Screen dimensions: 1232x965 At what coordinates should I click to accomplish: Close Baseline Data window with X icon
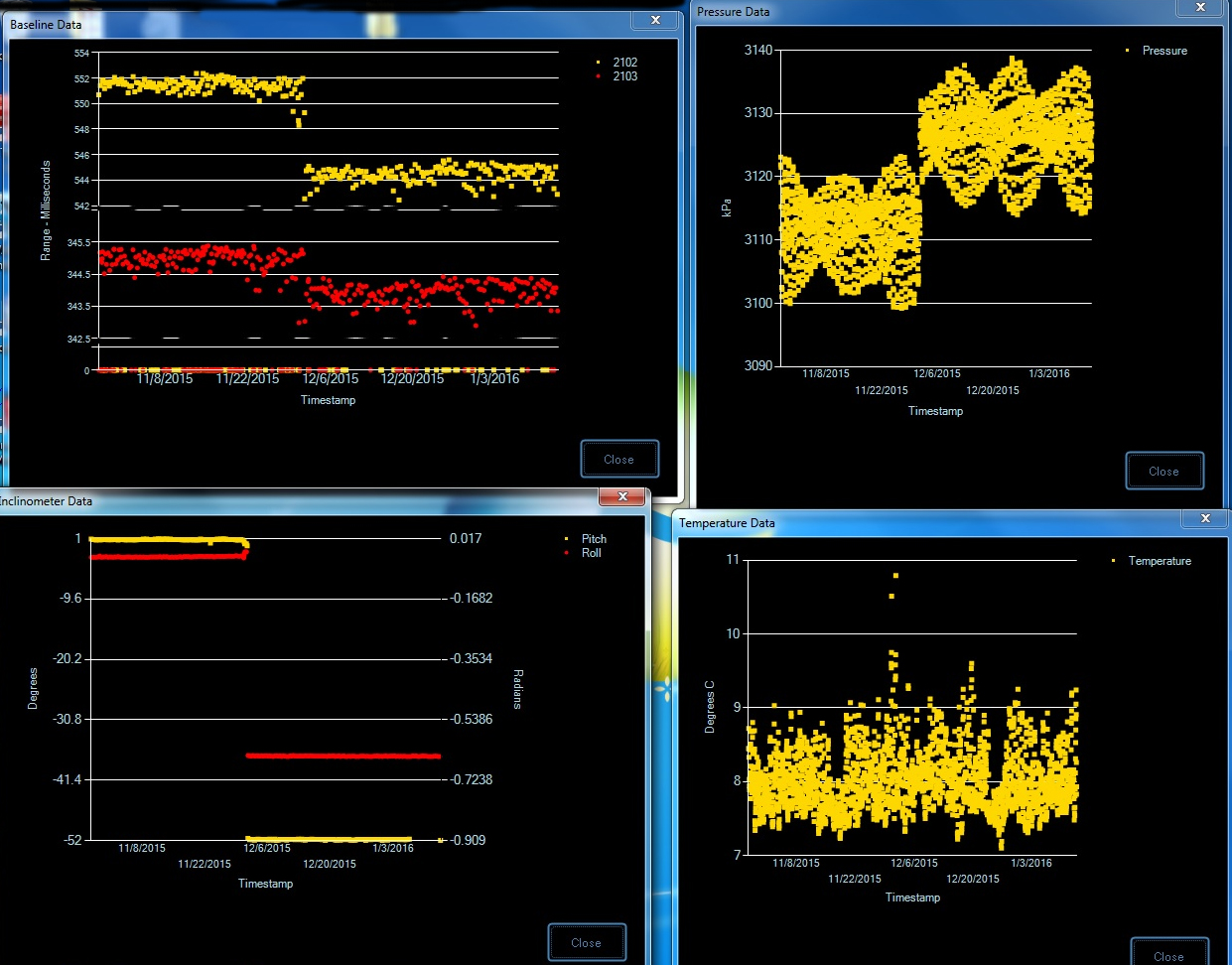pyautogui.click(x=655, y=20)
